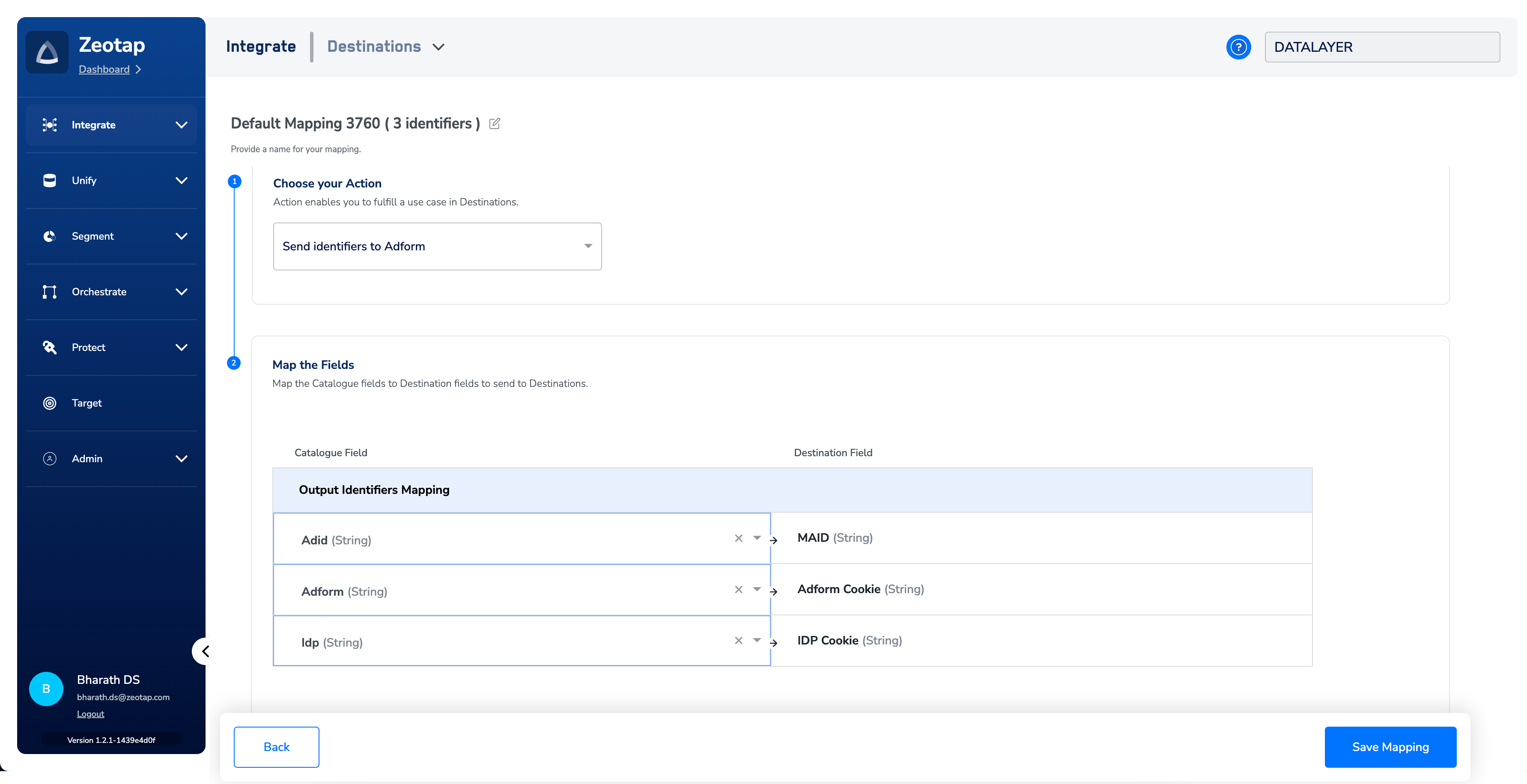This screenshot has width=1527, height=784.
Task: Clear the Idp catalogue field selection
Action: pyautogui.click(x=739, y=641)
